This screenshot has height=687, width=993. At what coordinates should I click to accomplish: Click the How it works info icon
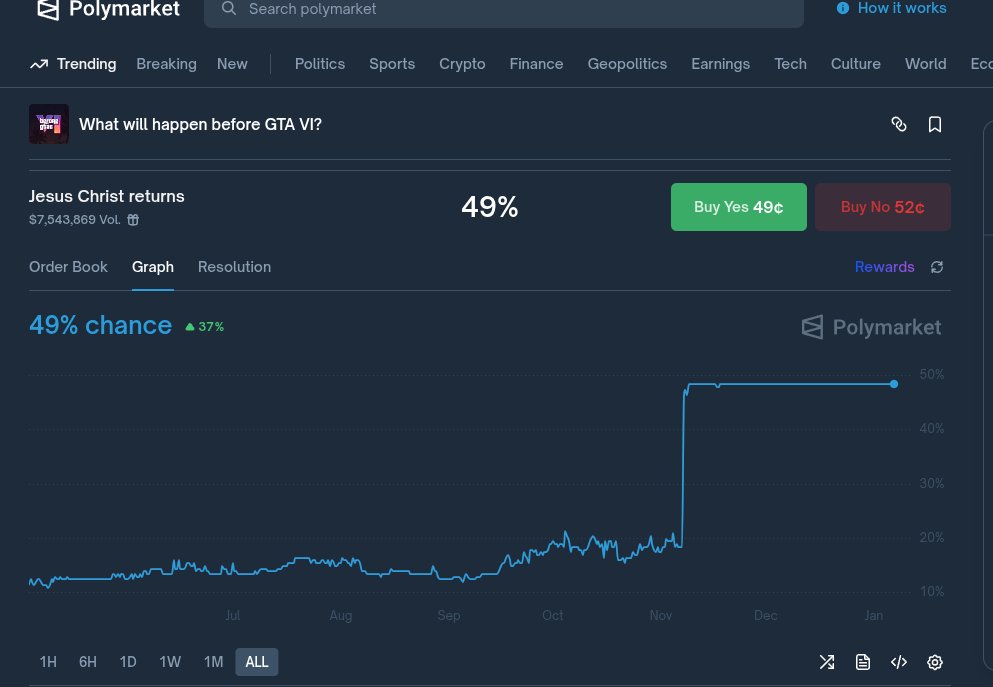(843, 8)
